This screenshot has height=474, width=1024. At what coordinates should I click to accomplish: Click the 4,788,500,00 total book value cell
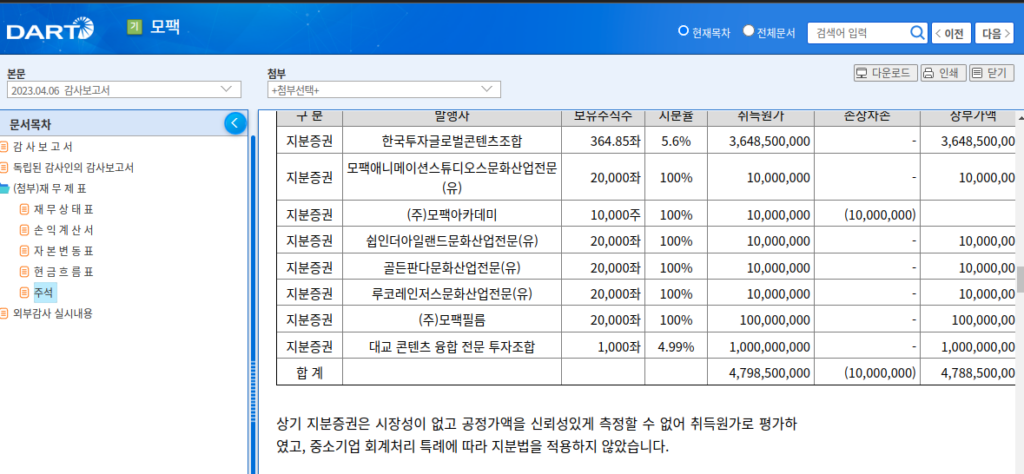(x=968, y=372)
